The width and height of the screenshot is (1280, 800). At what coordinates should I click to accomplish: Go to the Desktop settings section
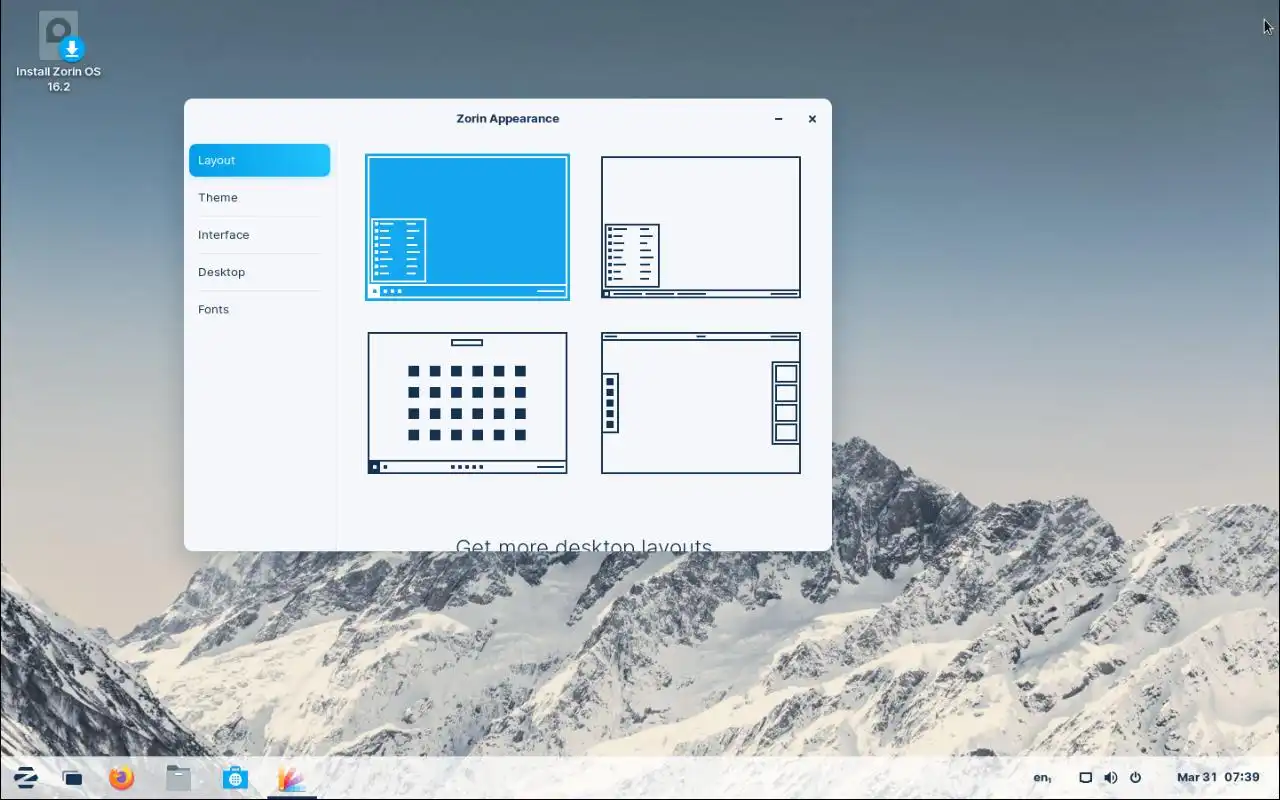click(x=259, y=272)
